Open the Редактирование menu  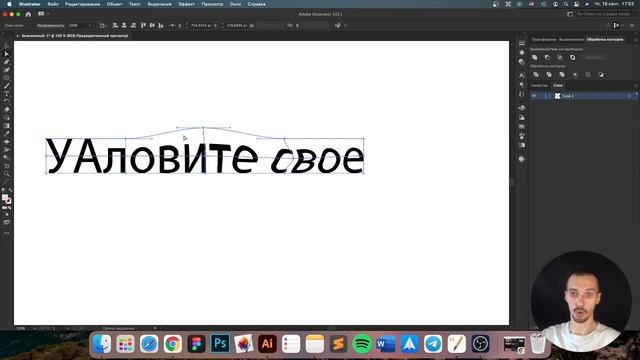(x=82, y=4)
